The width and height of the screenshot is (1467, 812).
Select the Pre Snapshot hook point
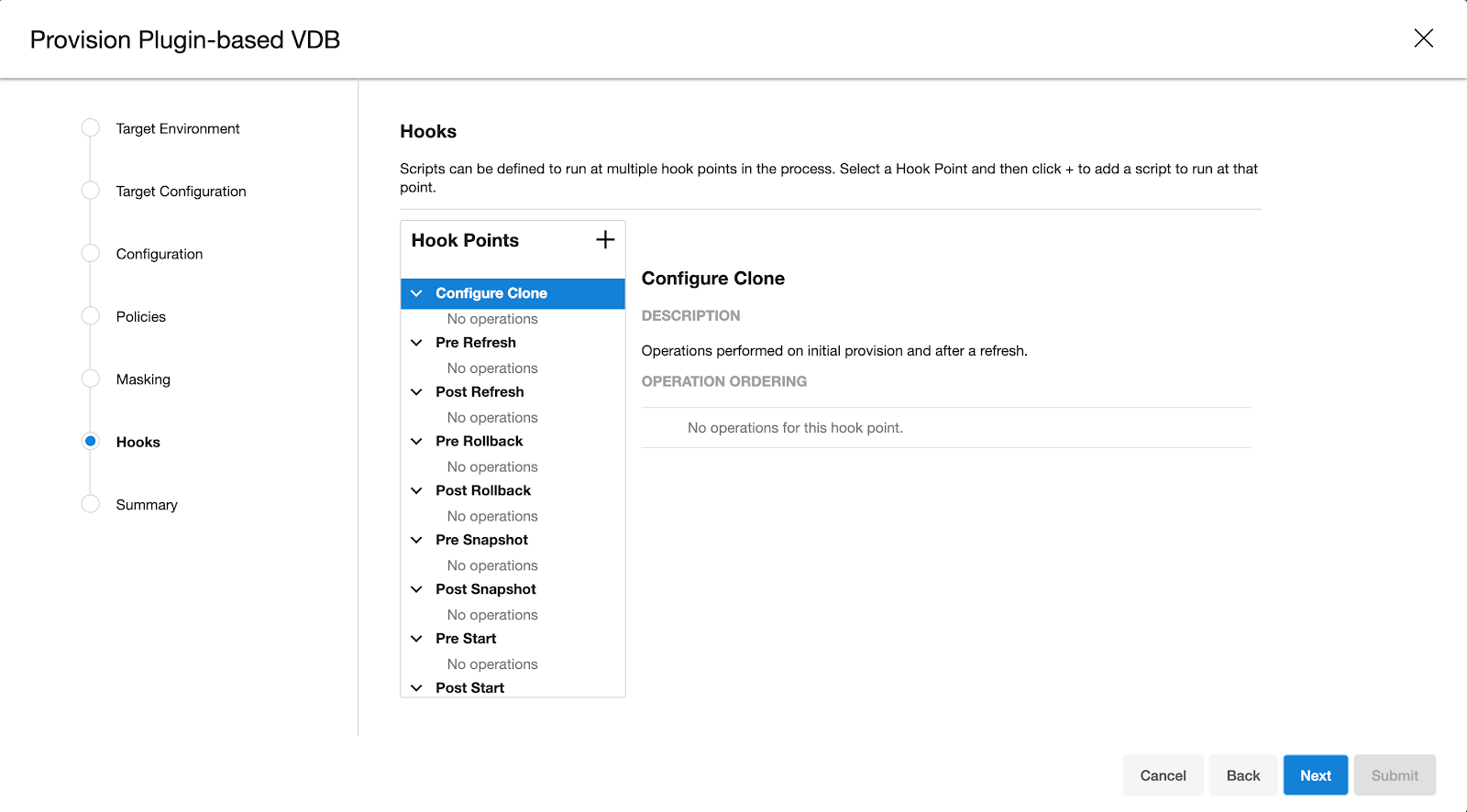pos(481,540)
